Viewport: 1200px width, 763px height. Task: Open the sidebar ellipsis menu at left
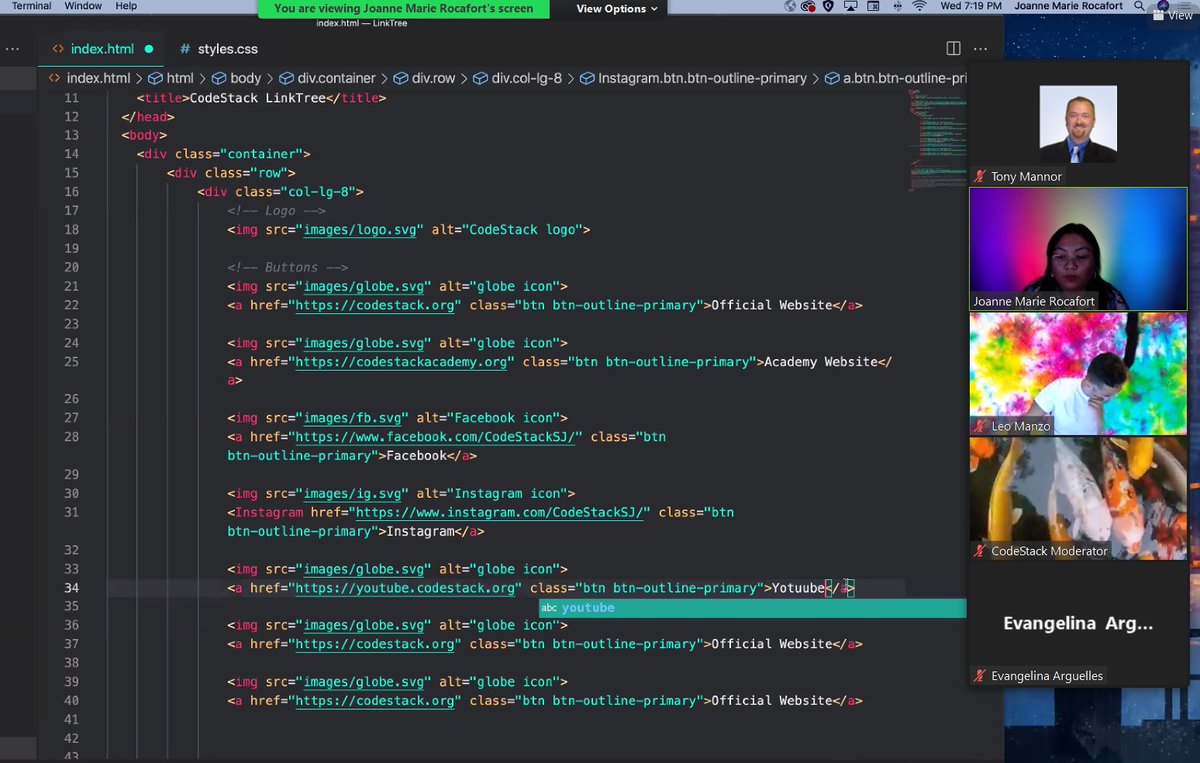(10, 48)
